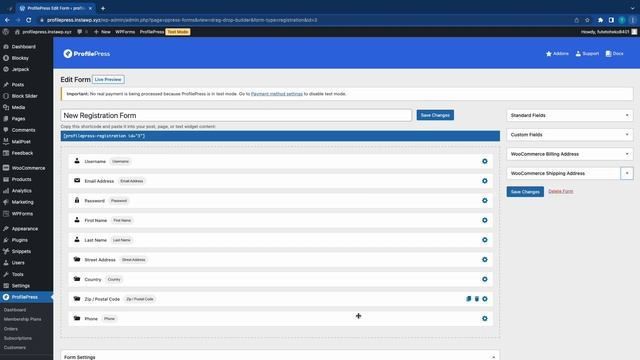640x360 pixels.
Task: Open settings gear for Street Address field
Action: (484, 260)
